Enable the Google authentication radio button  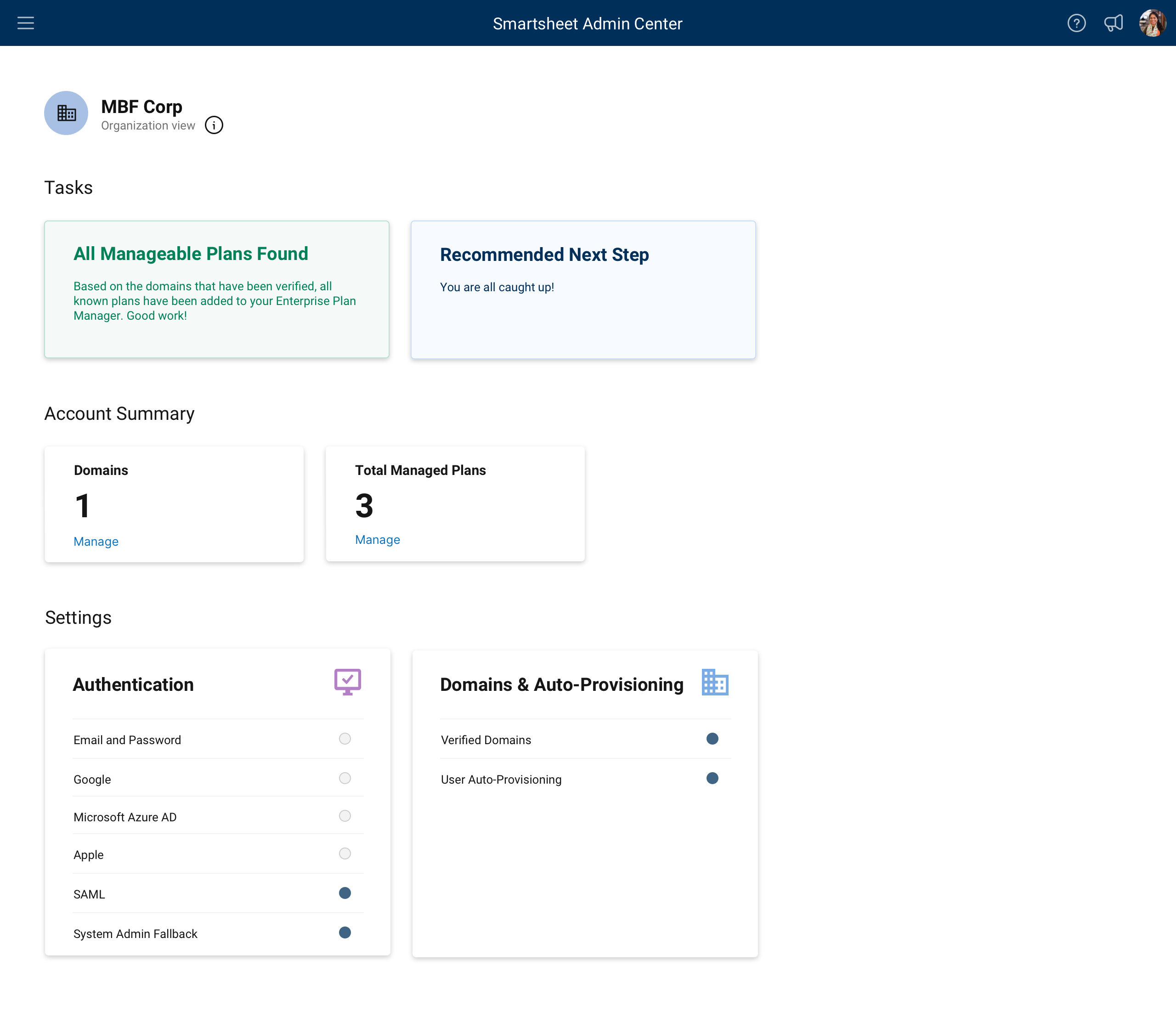click(344, 778)
